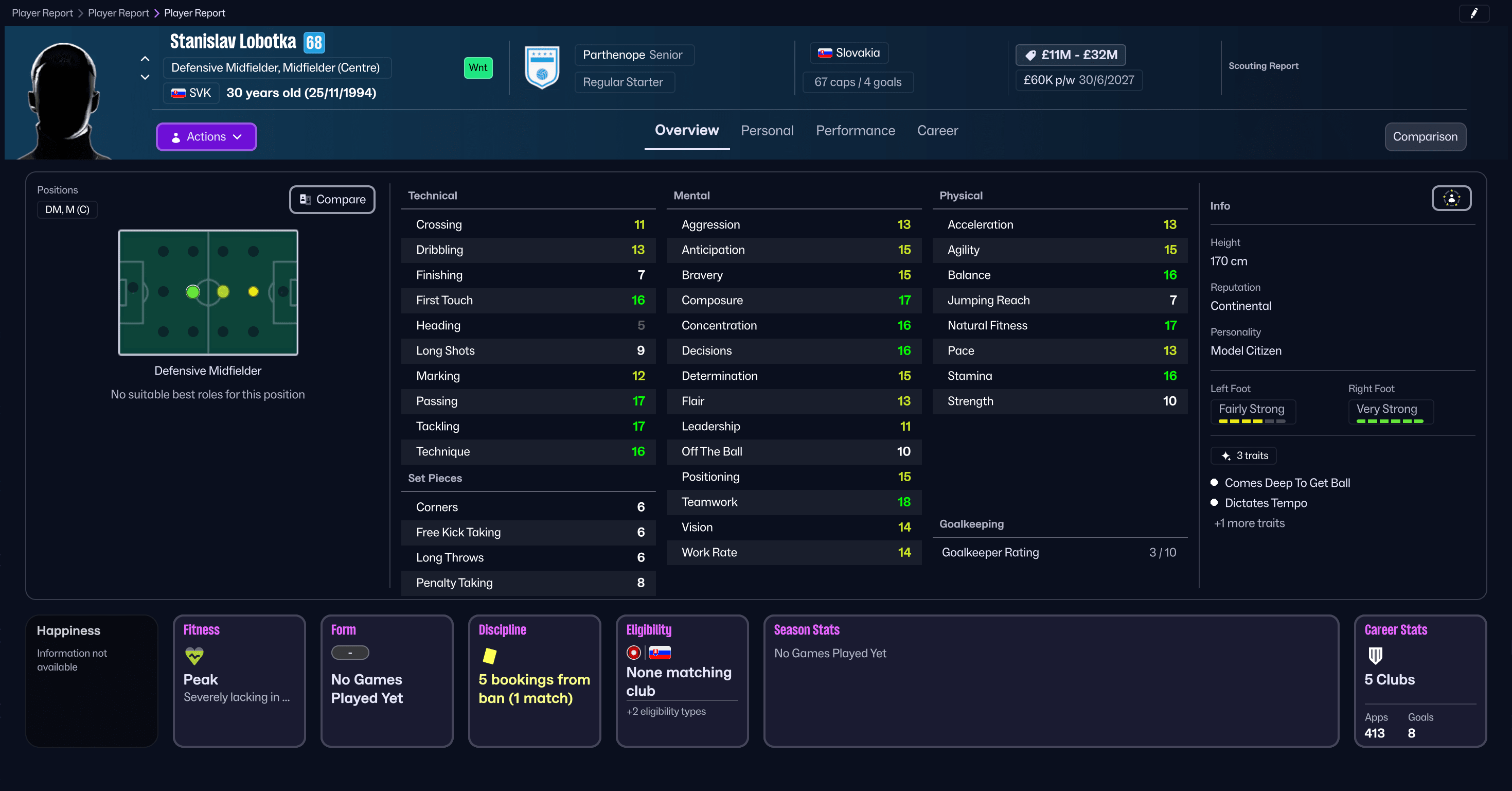Click the player comparison circular icon in Info panel
Image resolution: width=1512 pixels, height=791 pixels.
1451,199
